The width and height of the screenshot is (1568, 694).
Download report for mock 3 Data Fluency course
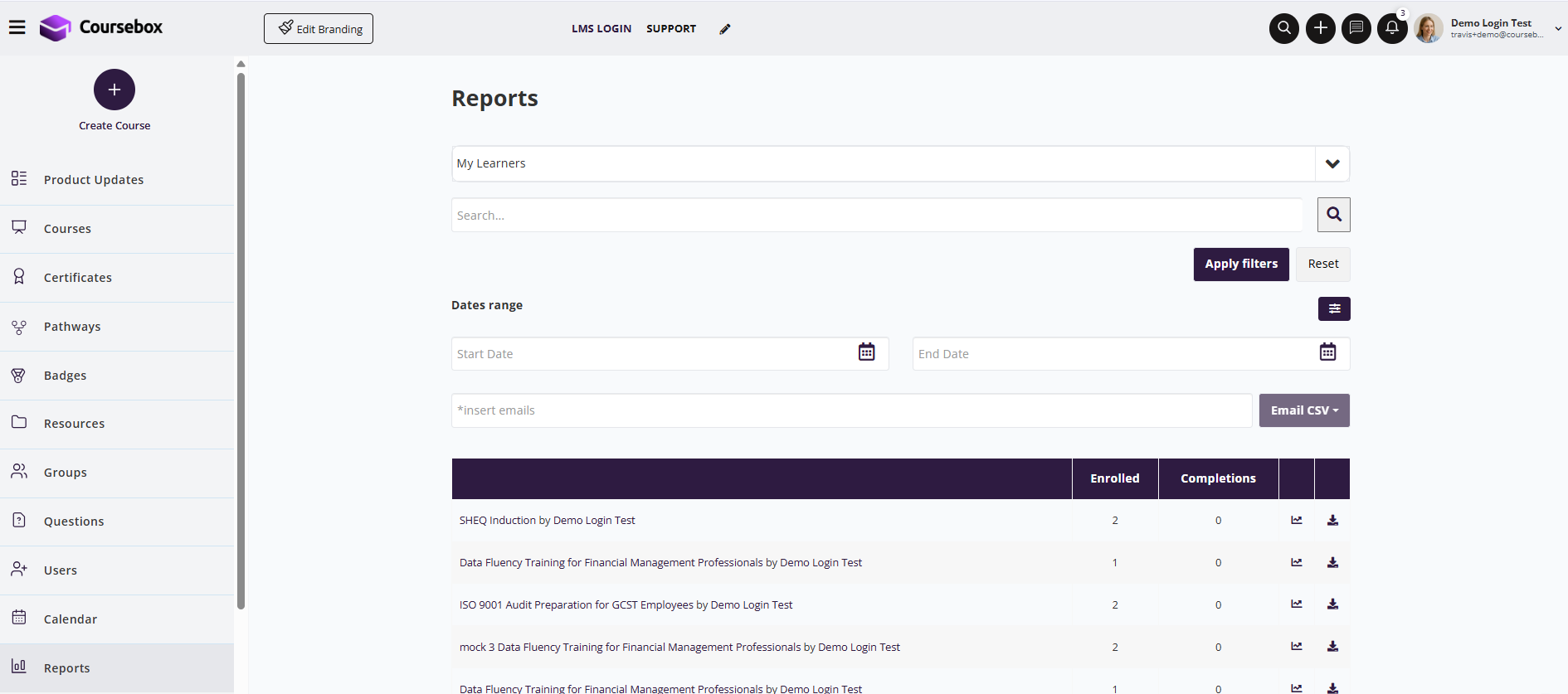point(1332,647)
